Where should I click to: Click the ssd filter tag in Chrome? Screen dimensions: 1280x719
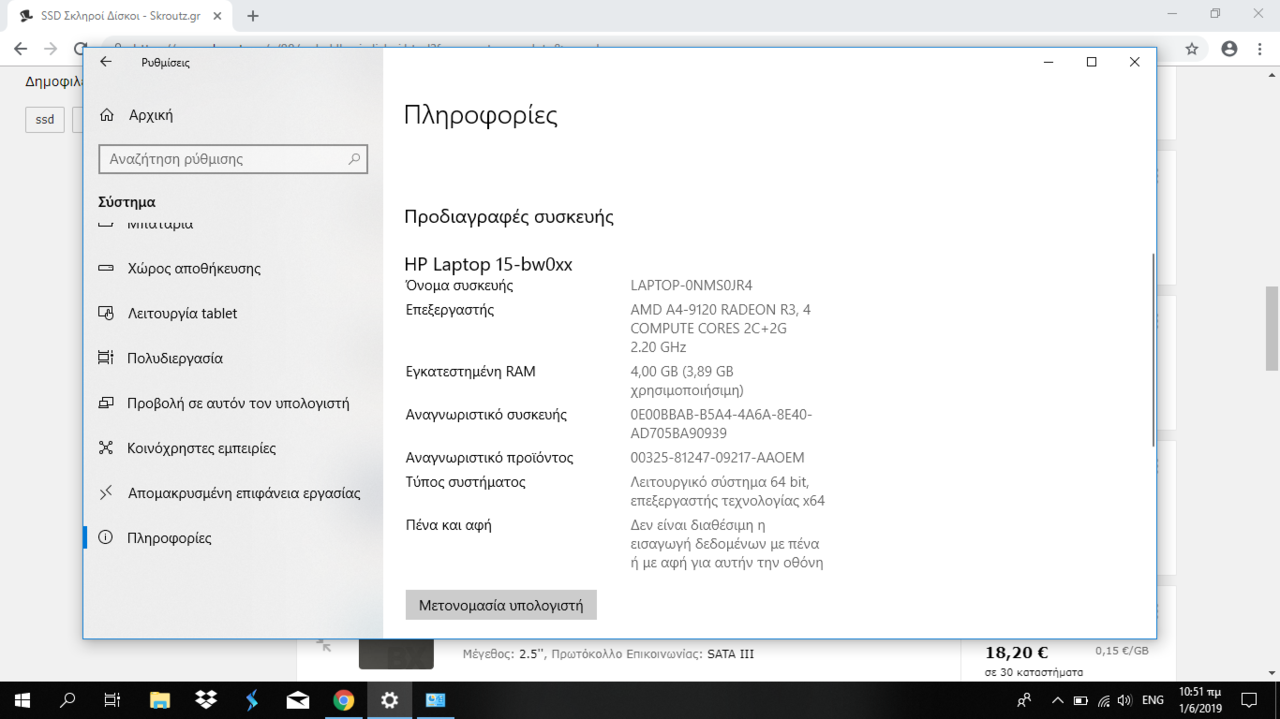(x=45, y=119)
